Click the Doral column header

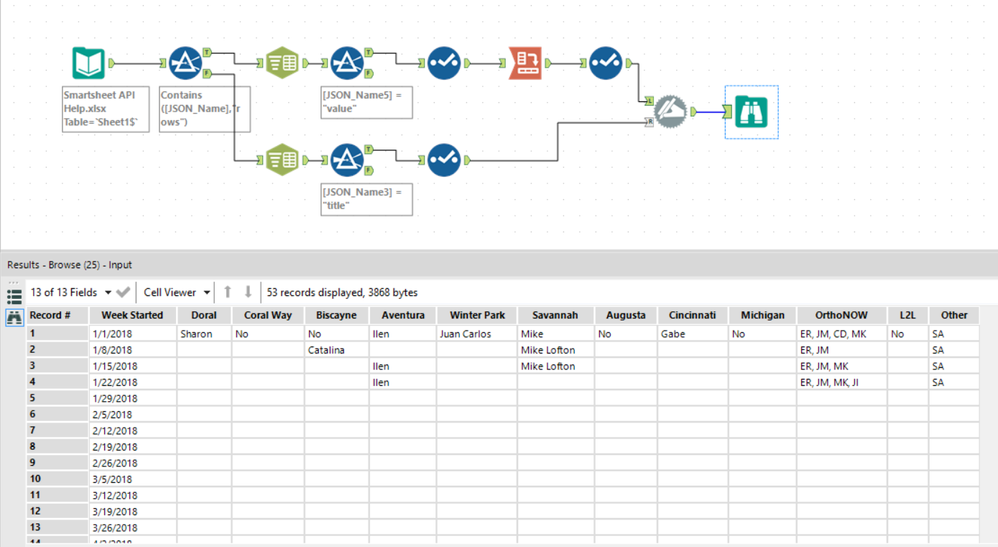click(204, 315)
